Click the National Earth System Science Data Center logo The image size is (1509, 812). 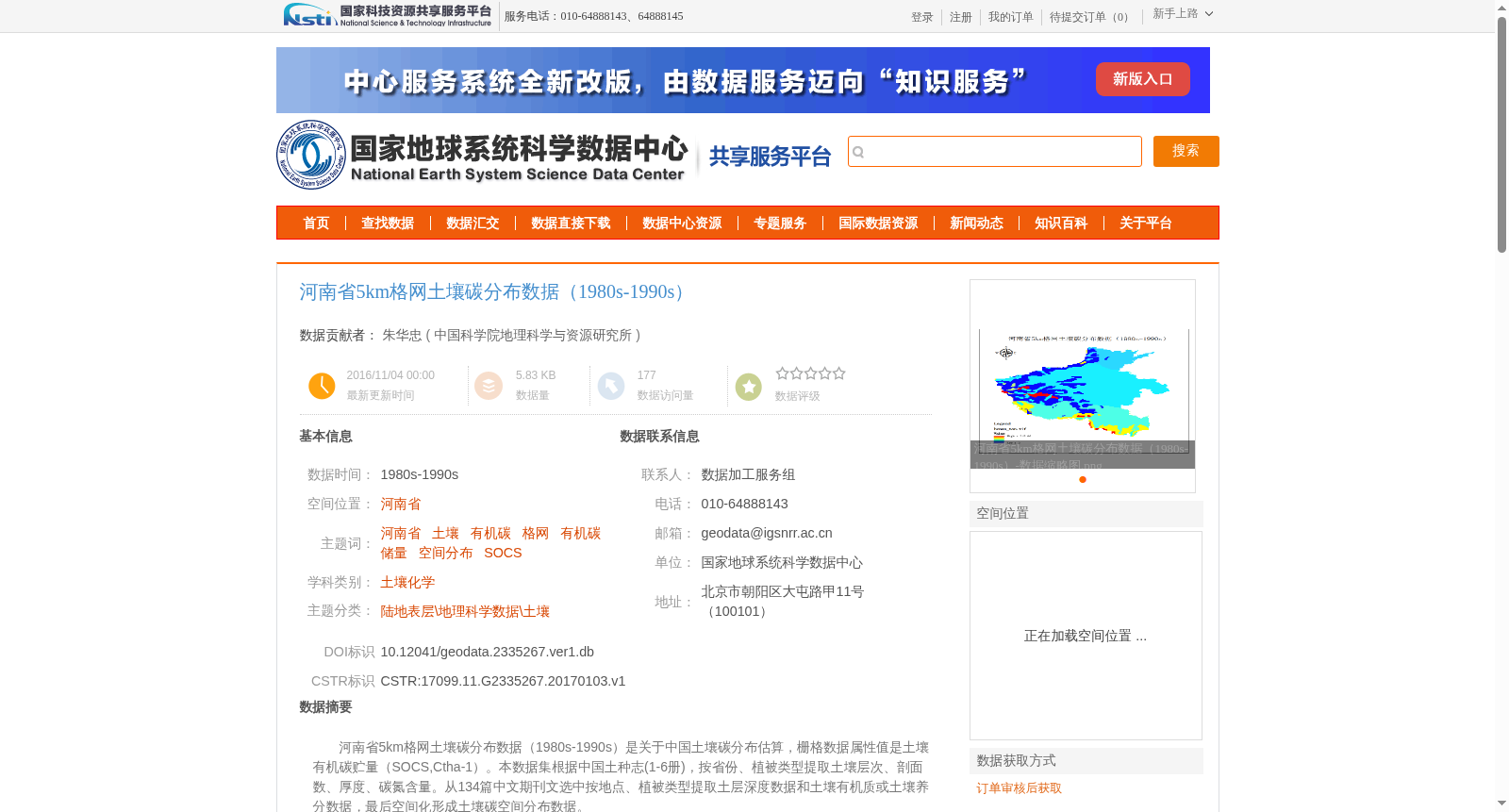point(483,155)
